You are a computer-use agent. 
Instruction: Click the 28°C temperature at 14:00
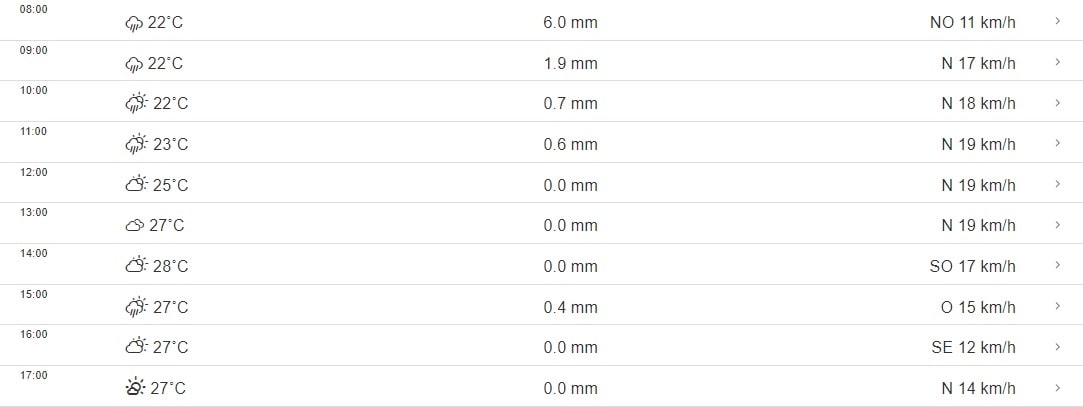pos(170,266)
